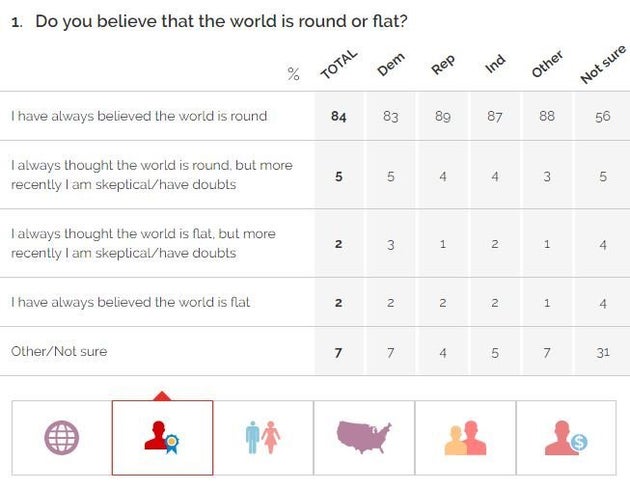This screenshot has width=630, height=489.
Task: Click the 56 value under Not sure
Action: 602,116
